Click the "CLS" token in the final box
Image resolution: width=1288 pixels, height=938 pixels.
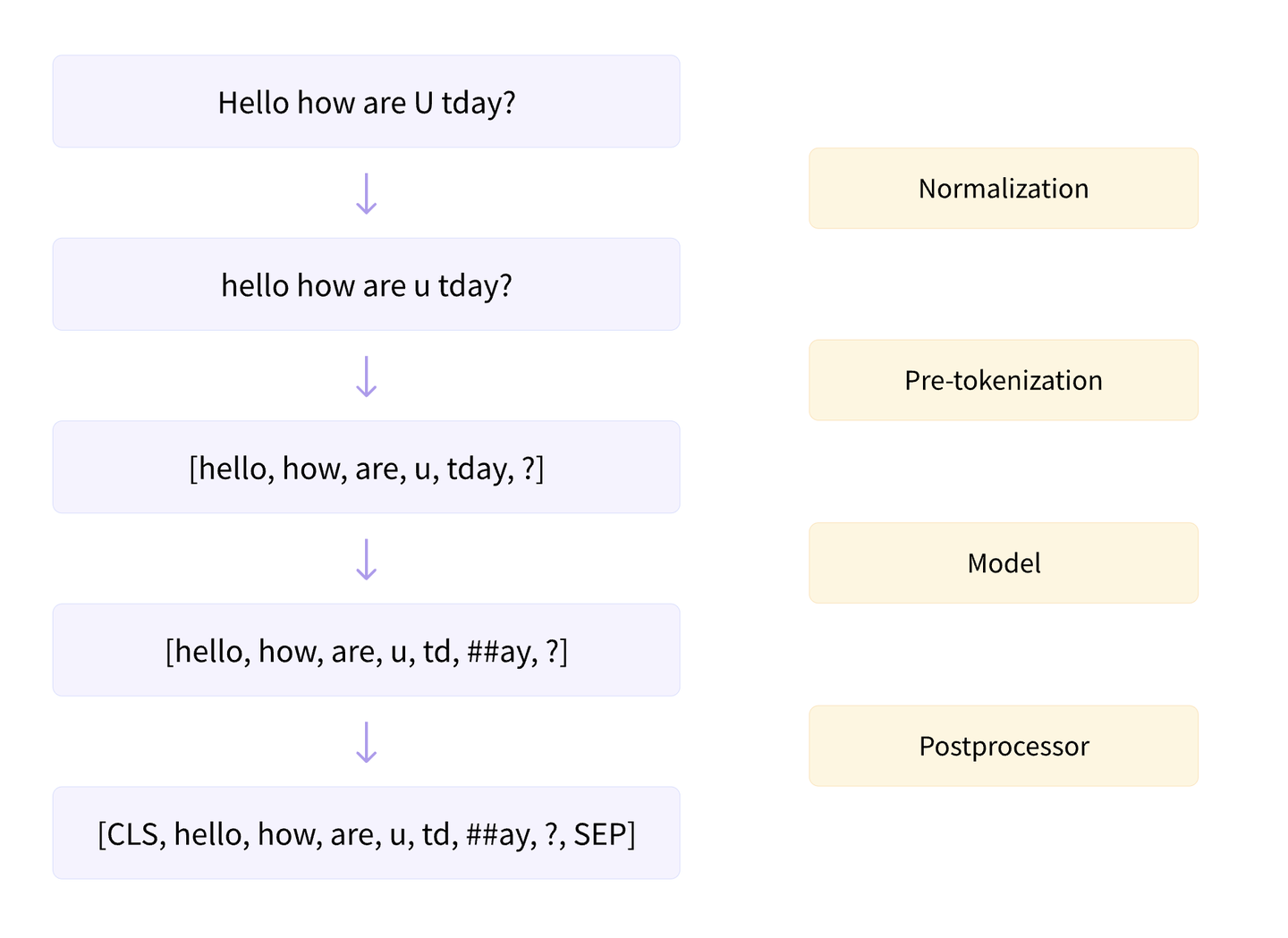(132, 834)
